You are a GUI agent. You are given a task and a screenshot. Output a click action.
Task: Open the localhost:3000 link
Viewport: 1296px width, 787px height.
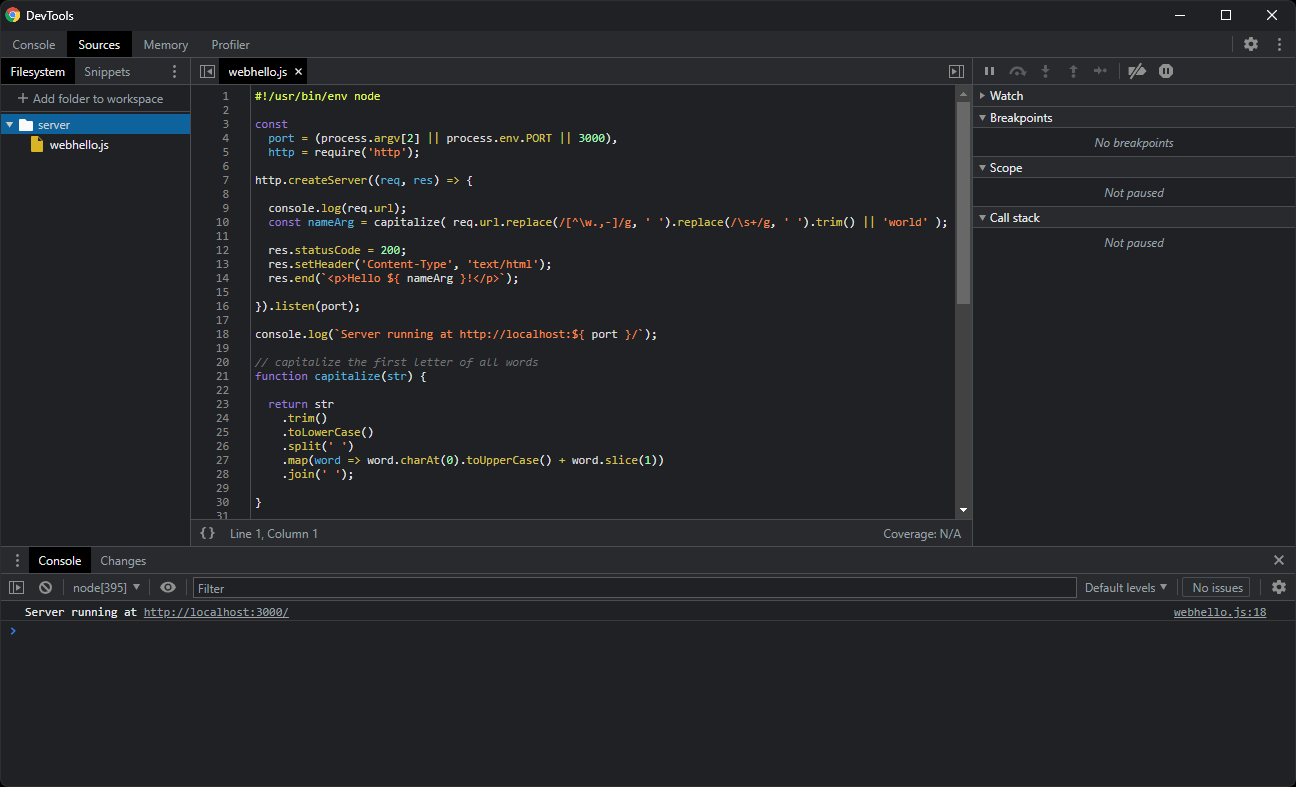pos(215,611)
